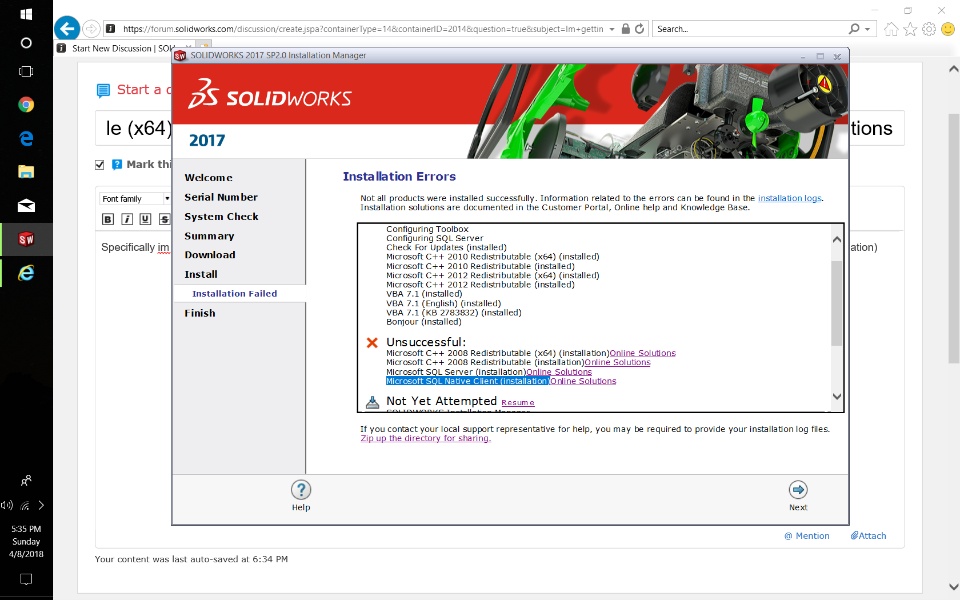
Task: Click the browser Search field
Action: pos(750,29)
